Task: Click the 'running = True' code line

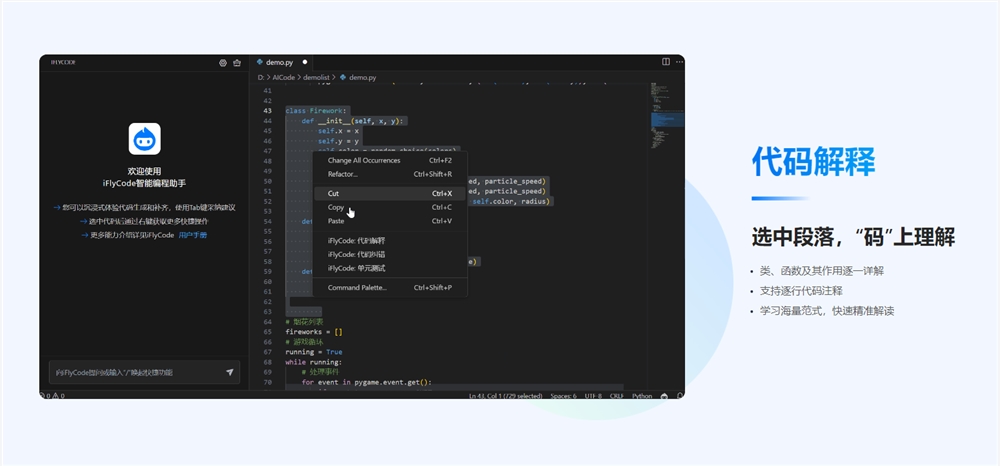Action: [x=314, y=352]
